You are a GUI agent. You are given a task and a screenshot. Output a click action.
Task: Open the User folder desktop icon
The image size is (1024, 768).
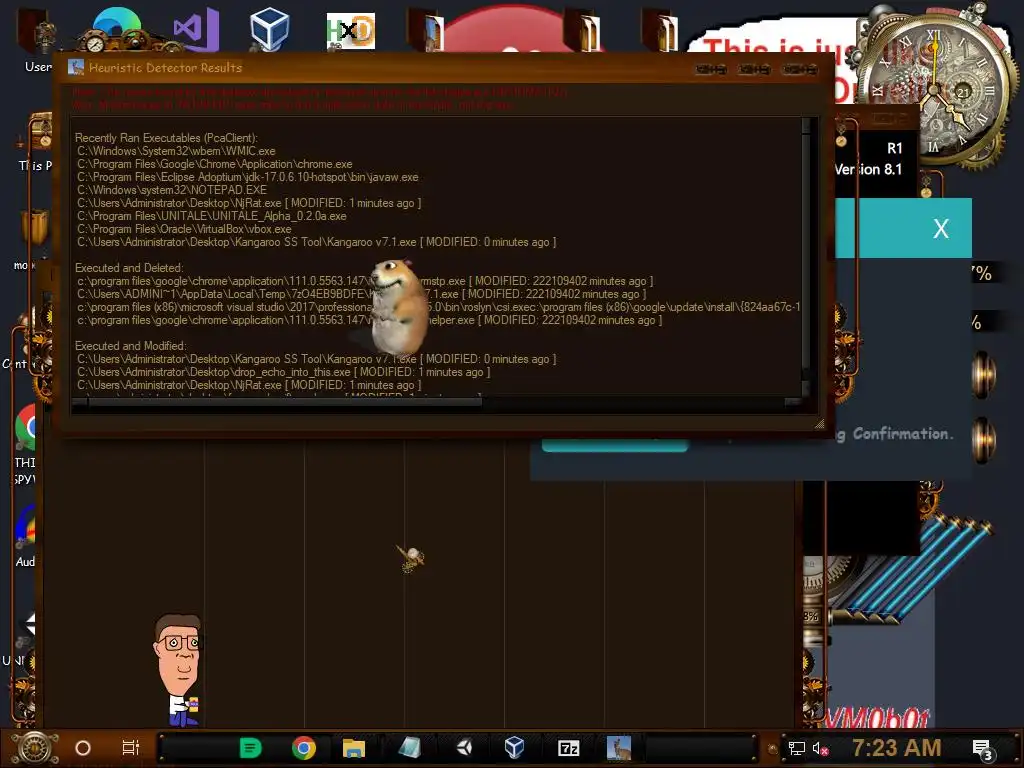pyautogui.click(x=37, y=39)
